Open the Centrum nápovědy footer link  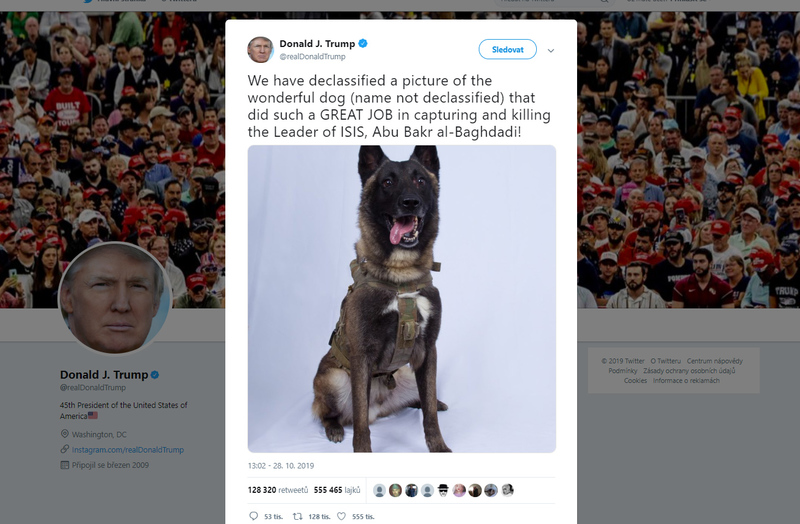click(714, 361)
